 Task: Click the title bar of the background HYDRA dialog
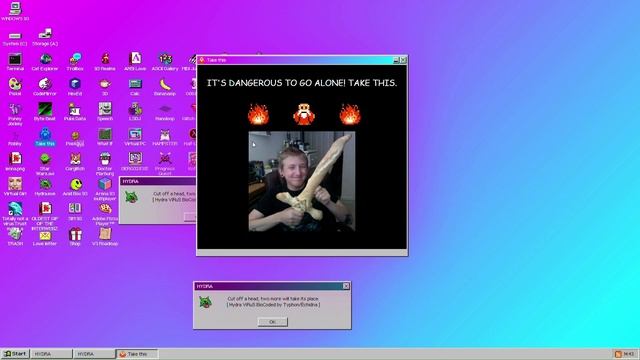coord(158,181)
